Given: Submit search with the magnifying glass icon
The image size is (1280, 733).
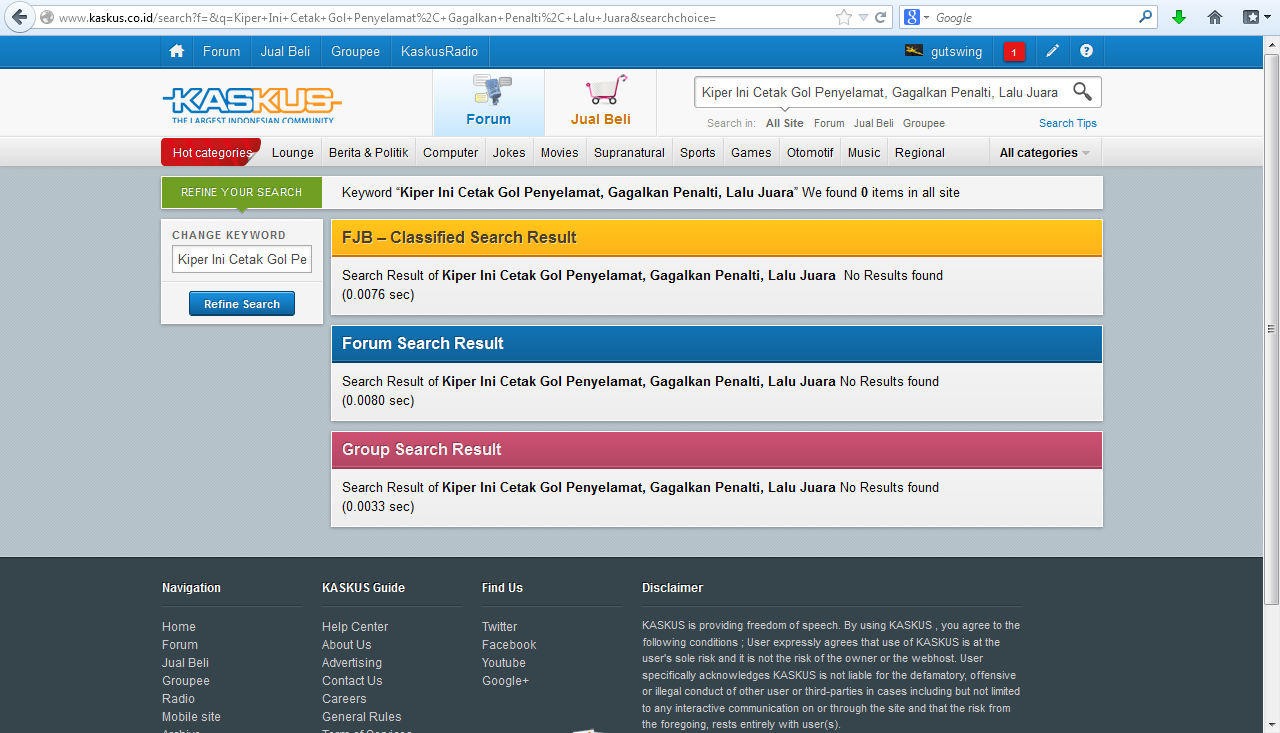Looking at the screenshot, I should tap(1082, 92).
